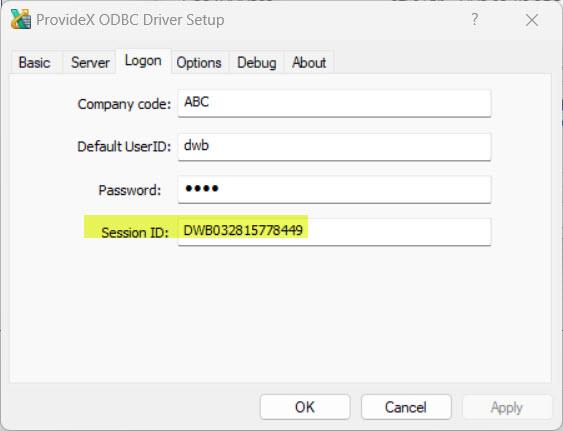Open the Debug tab
Screen dimensions: 563x431
(x=257, y=62)
